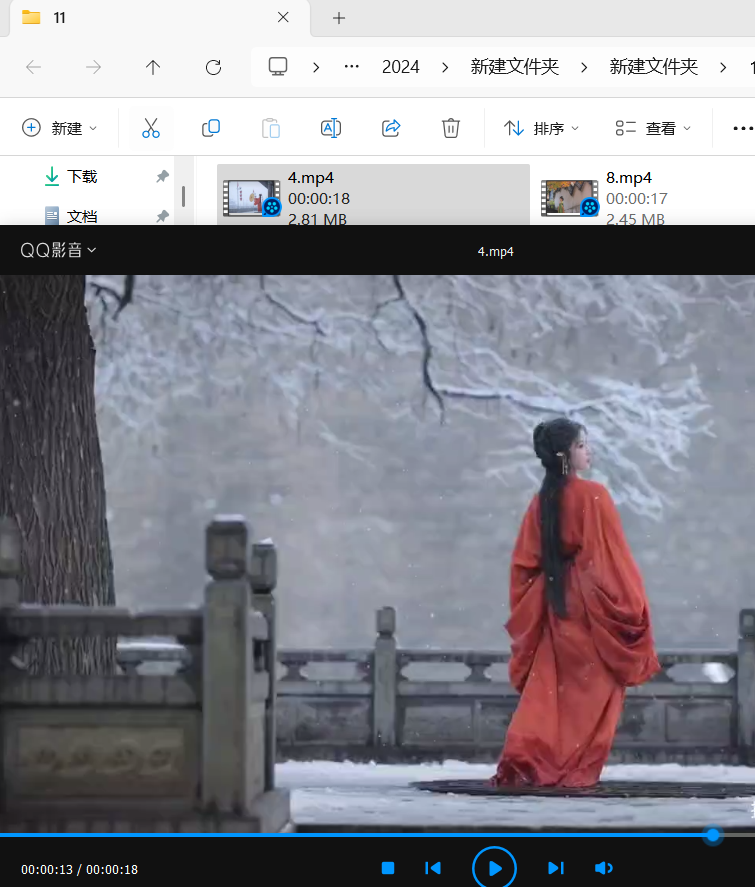Skip to the next video

pos(556,868)
